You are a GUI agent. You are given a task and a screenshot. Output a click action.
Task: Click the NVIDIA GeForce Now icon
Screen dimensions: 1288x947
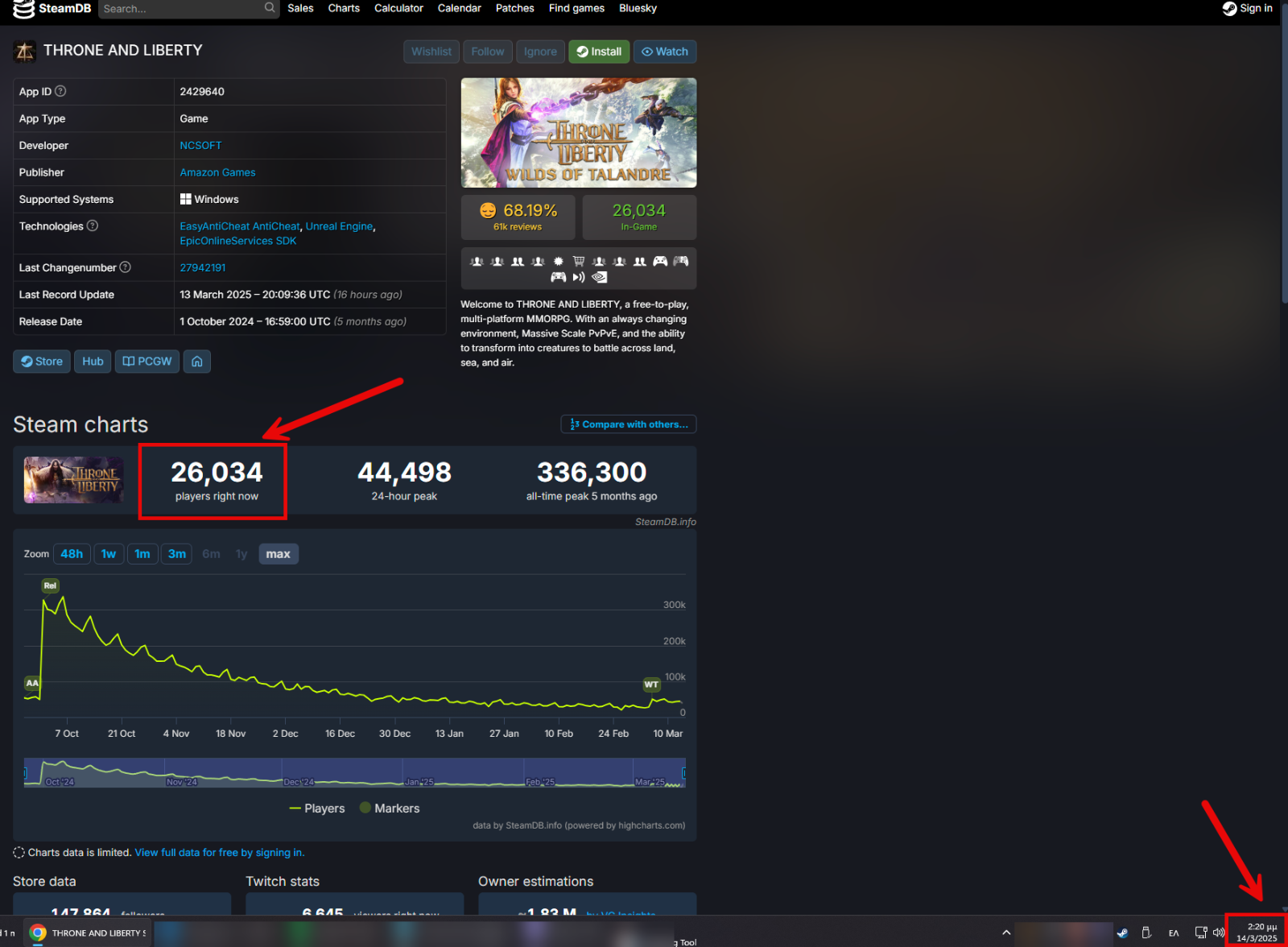(599, 277)
